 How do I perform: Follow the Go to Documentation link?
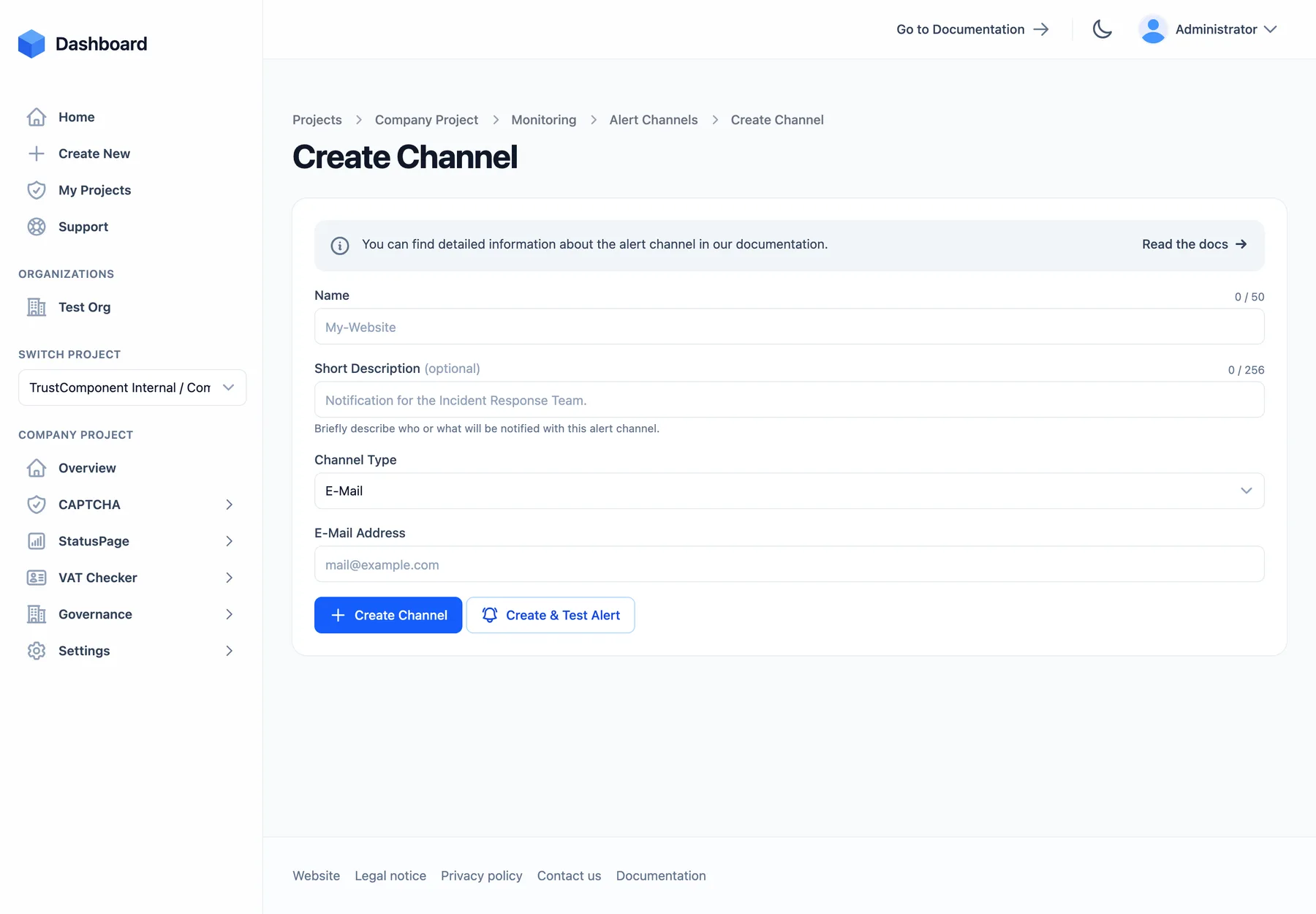(x=972, y=29)
